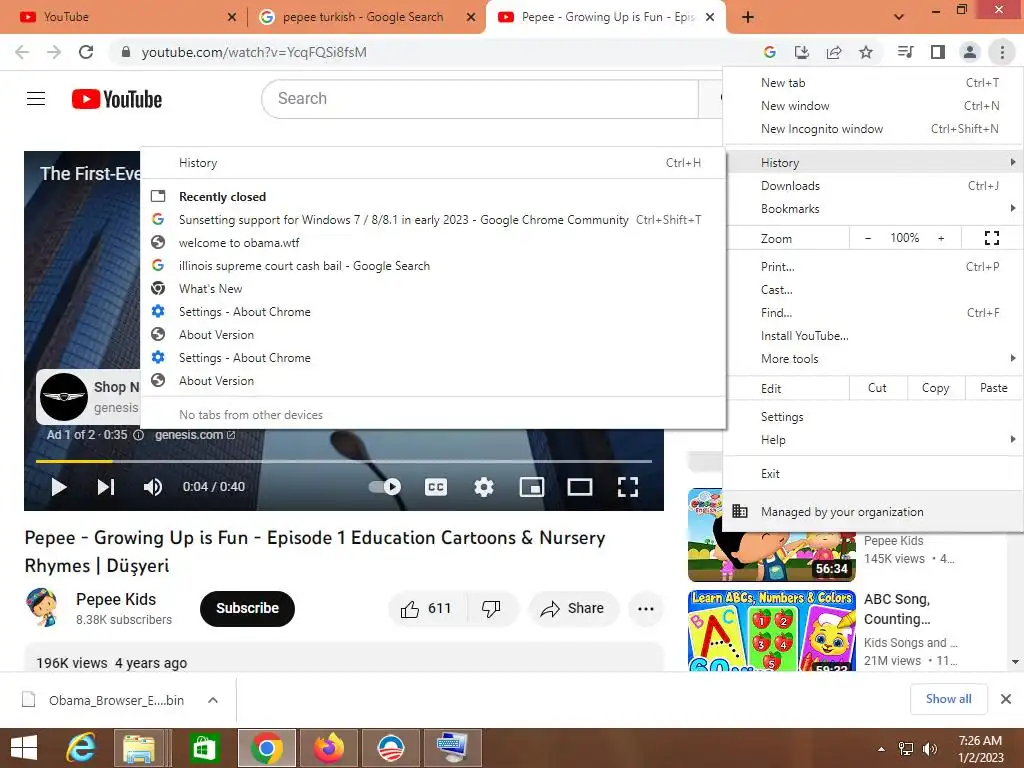
Task: Click Print in the Chrome menu
Action: click(x=874, y=267)
